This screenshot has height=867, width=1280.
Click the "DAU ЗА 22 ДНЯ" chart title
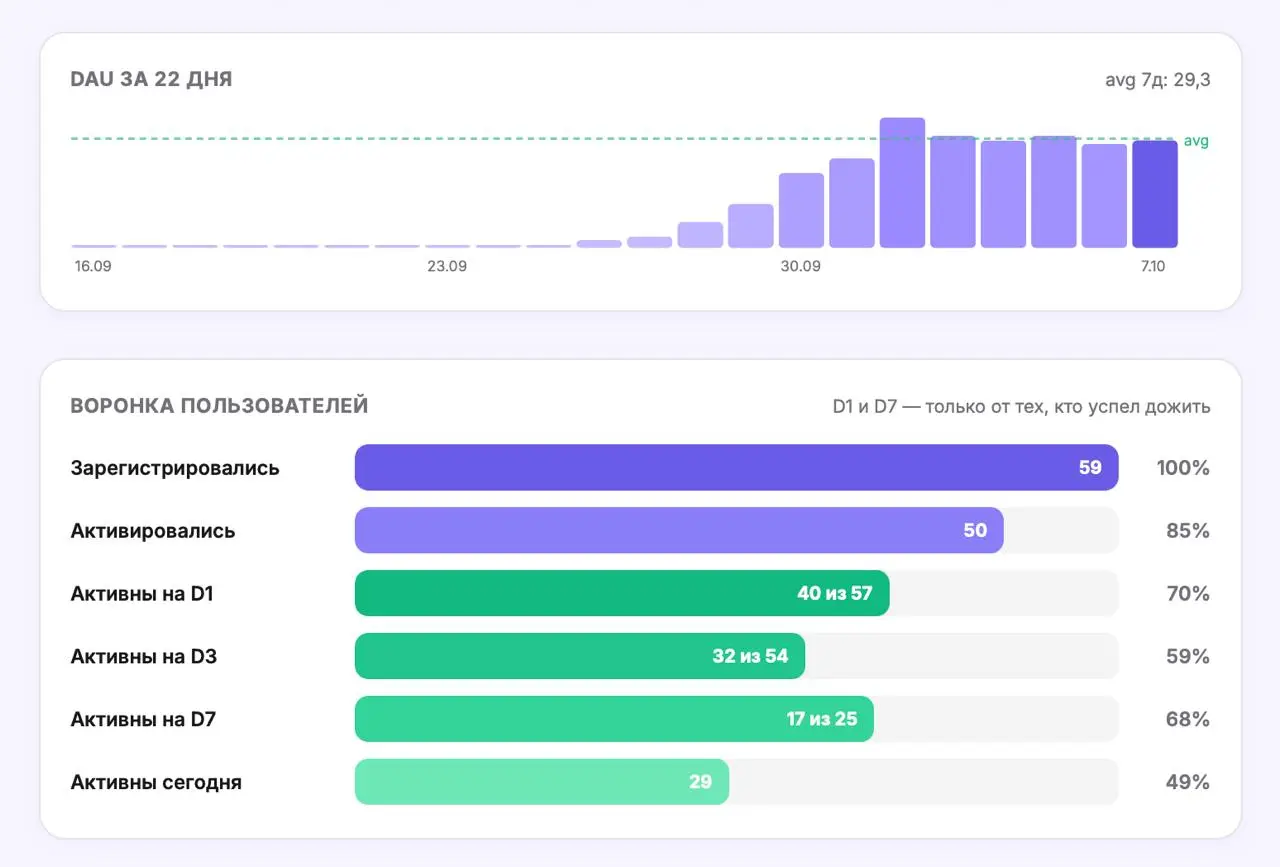click(x=151, y=79)
